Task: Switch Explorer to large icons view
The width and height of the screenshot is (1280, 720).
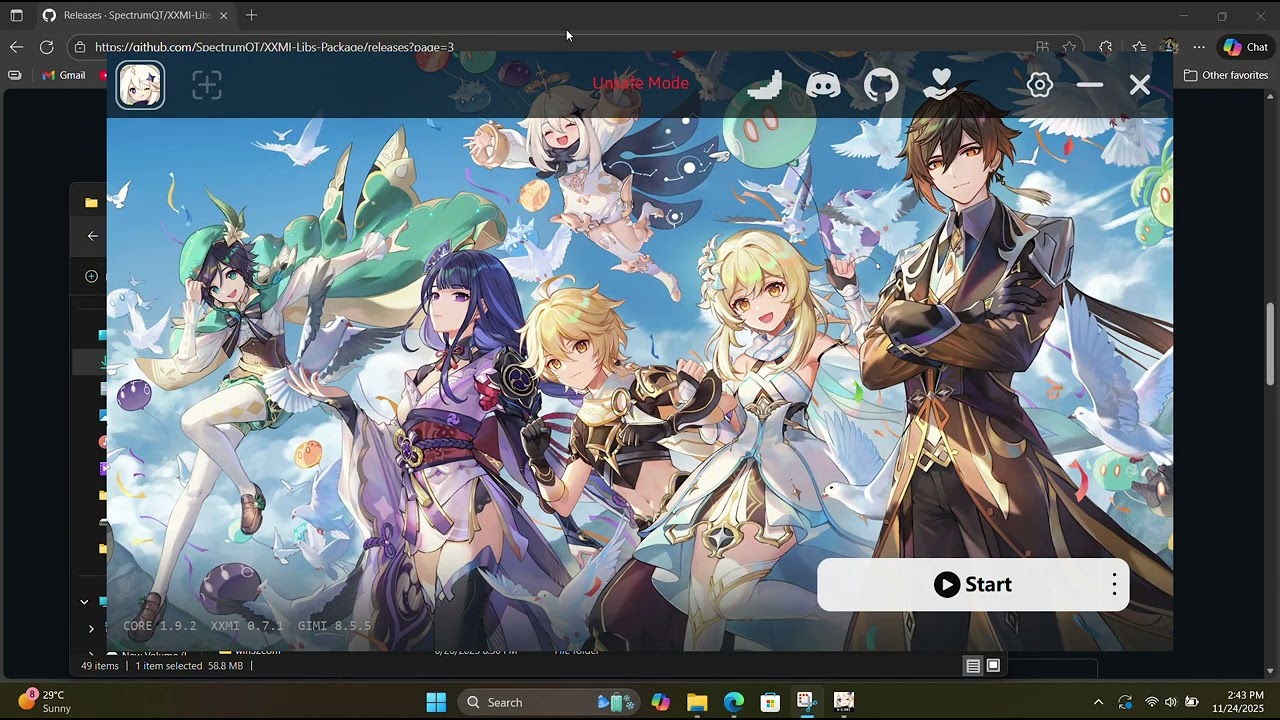Action: point(993,666)
